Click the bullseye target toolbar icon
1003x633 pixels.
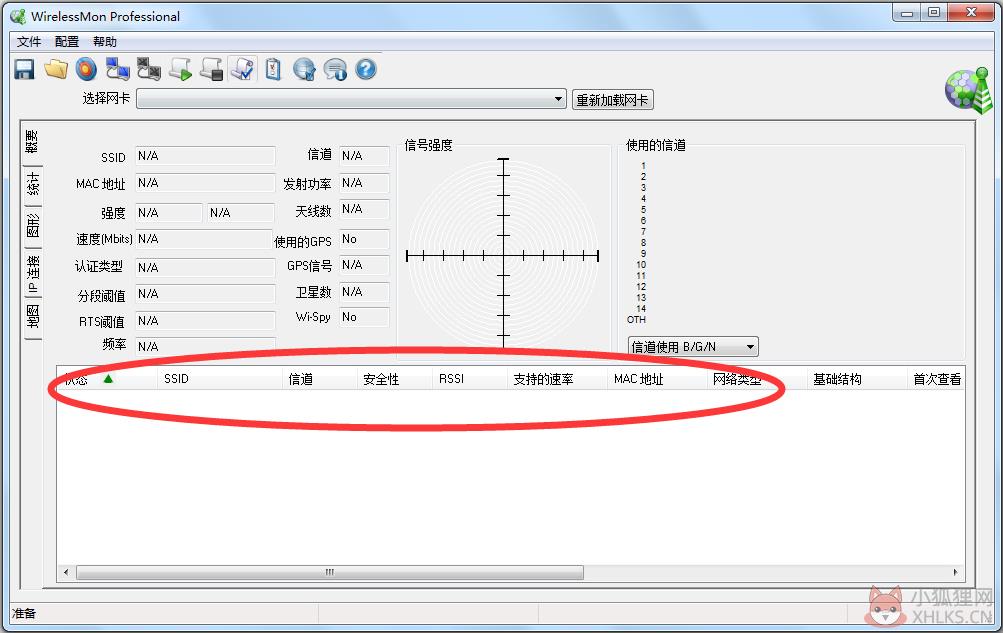[86, 69]
